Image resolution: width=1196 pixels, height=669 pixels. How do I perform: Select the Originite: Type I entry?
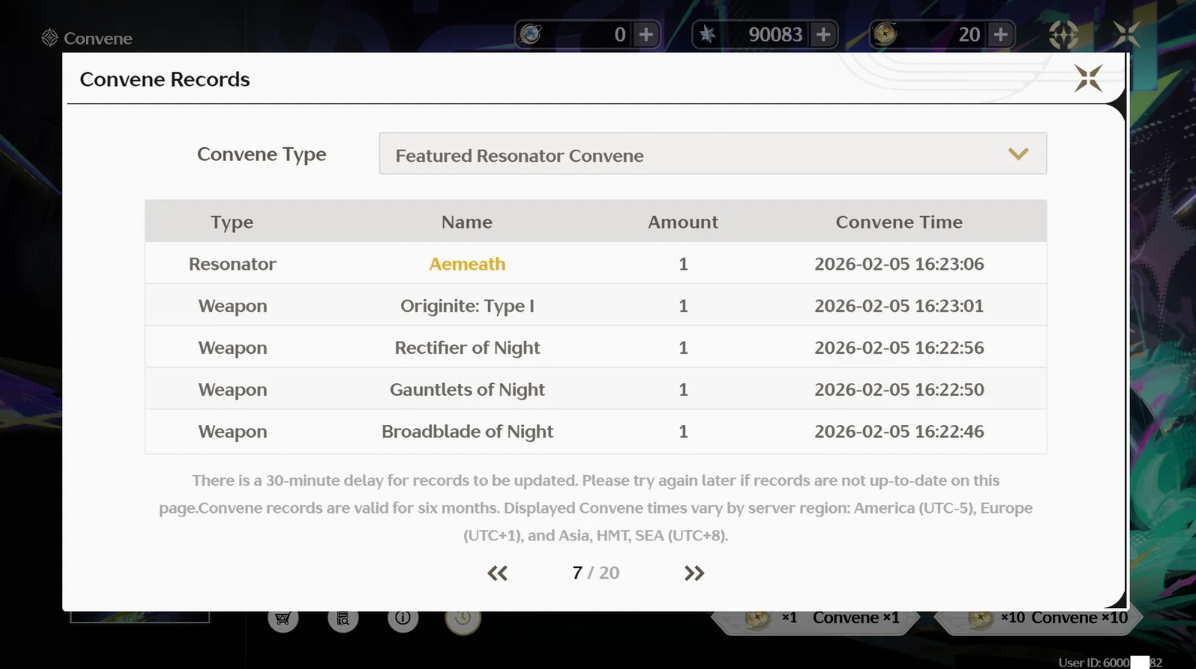(x=467, y=306)
